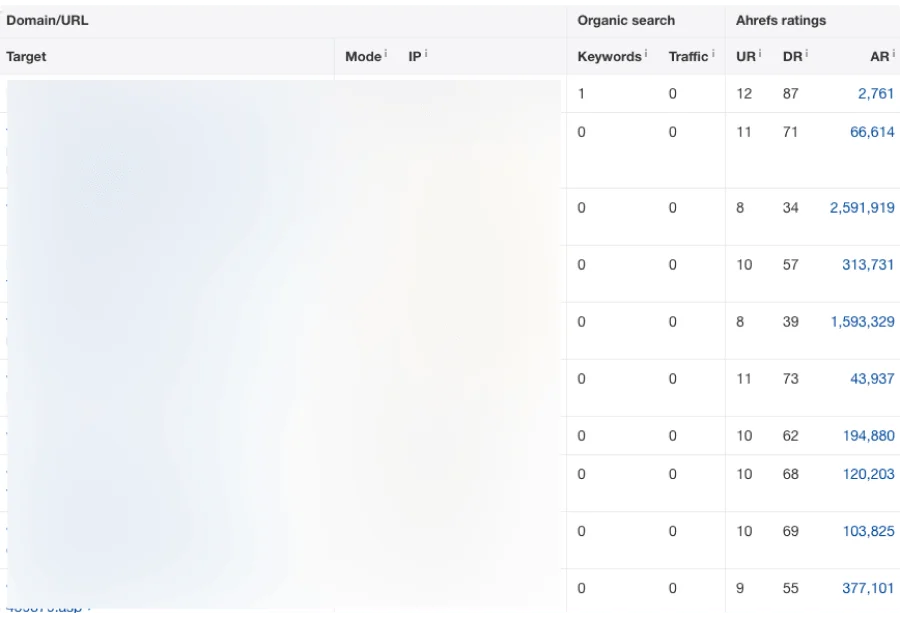The image size is (900, 618).
Task: Sort table by Keywords header label
Action: [x=609, y=57]
